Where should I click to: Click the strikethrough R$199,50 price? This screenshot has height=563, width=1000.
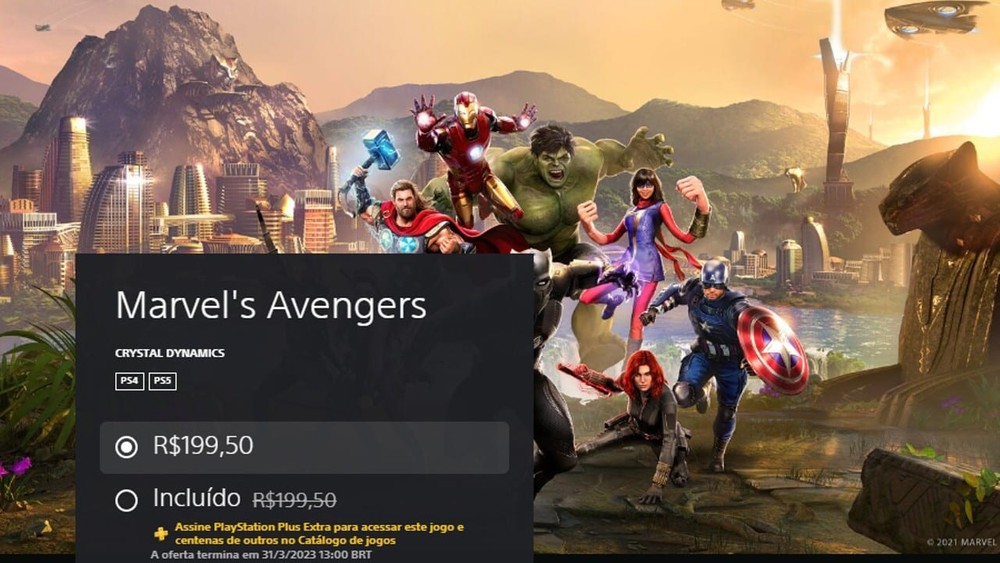294,500
